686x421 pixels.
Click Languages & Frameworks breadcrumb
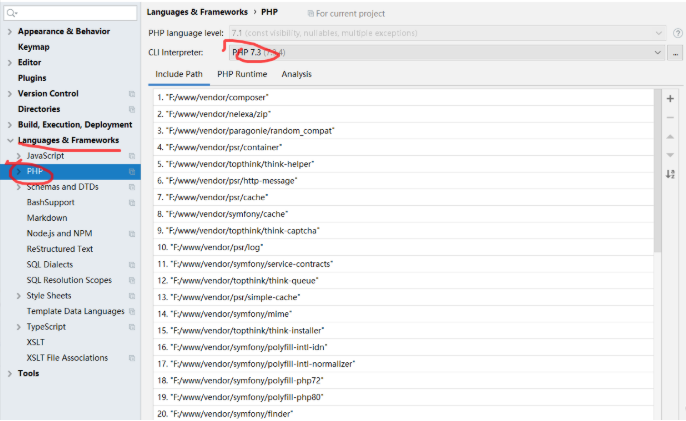coord(197,12)
